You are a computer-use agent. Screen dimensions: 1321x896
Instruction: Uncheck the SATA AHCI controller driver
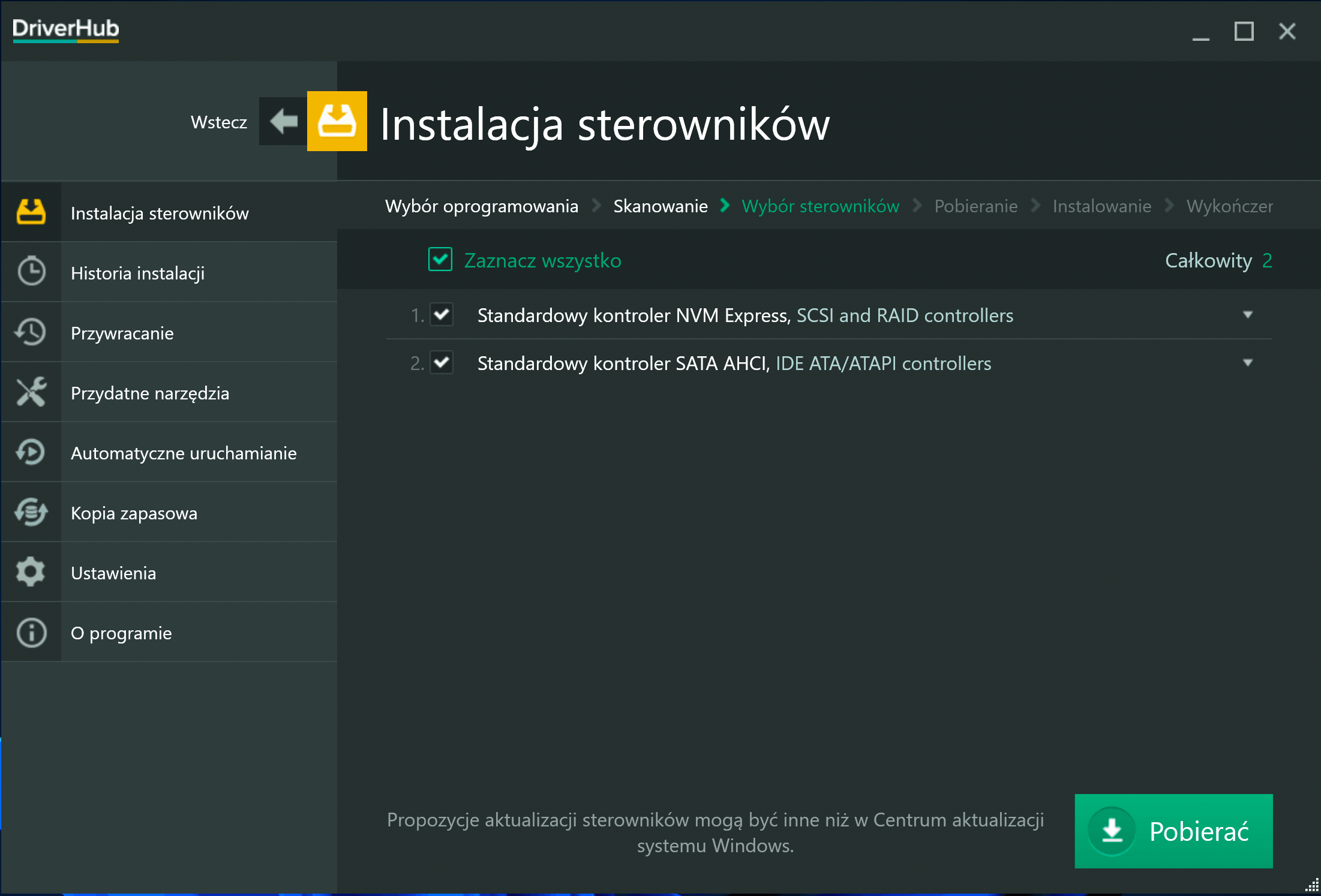(x=442, y=362)
